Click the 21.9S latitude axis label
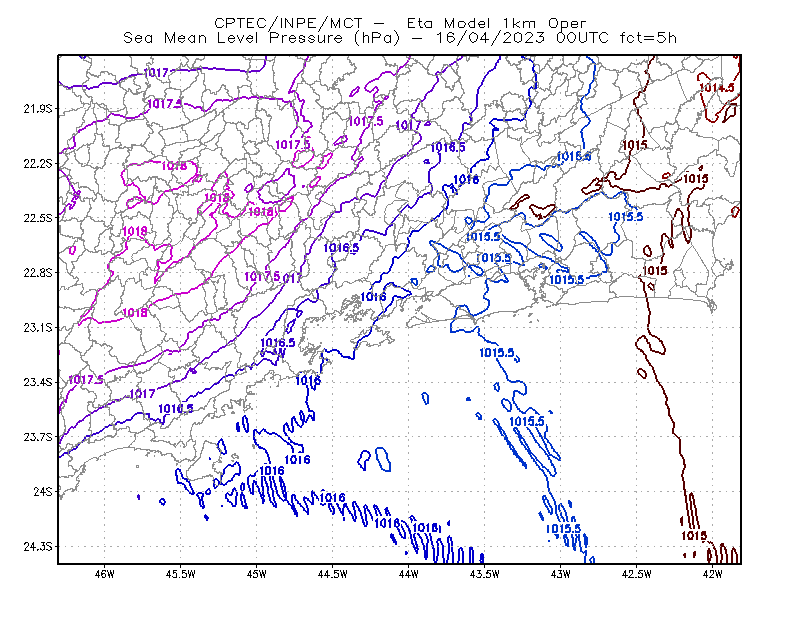 pos(38,109)
